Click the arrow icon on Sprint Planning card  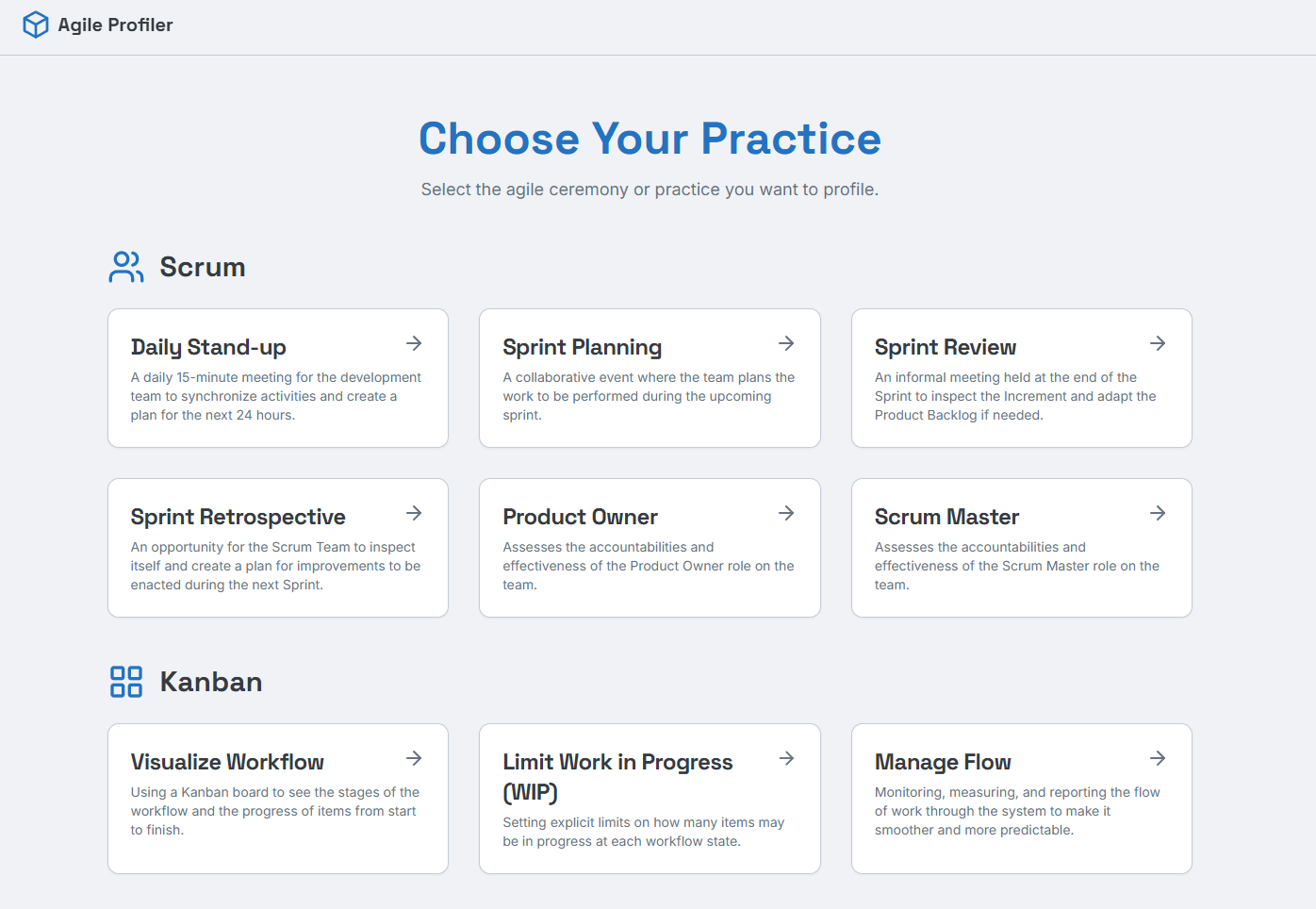785,343
